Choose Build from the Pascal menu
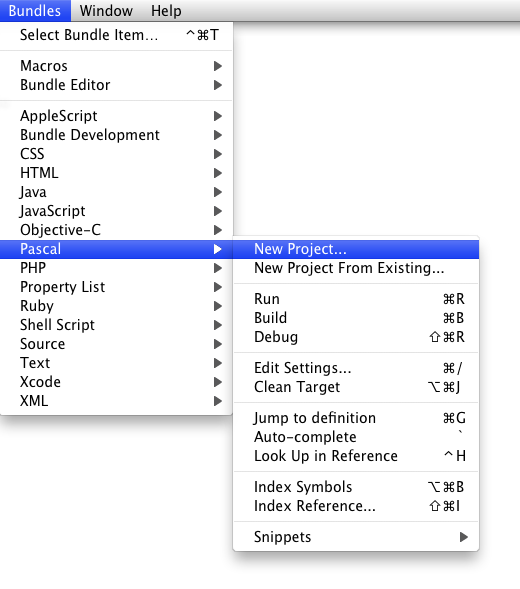520x589 pixels. 356,318
